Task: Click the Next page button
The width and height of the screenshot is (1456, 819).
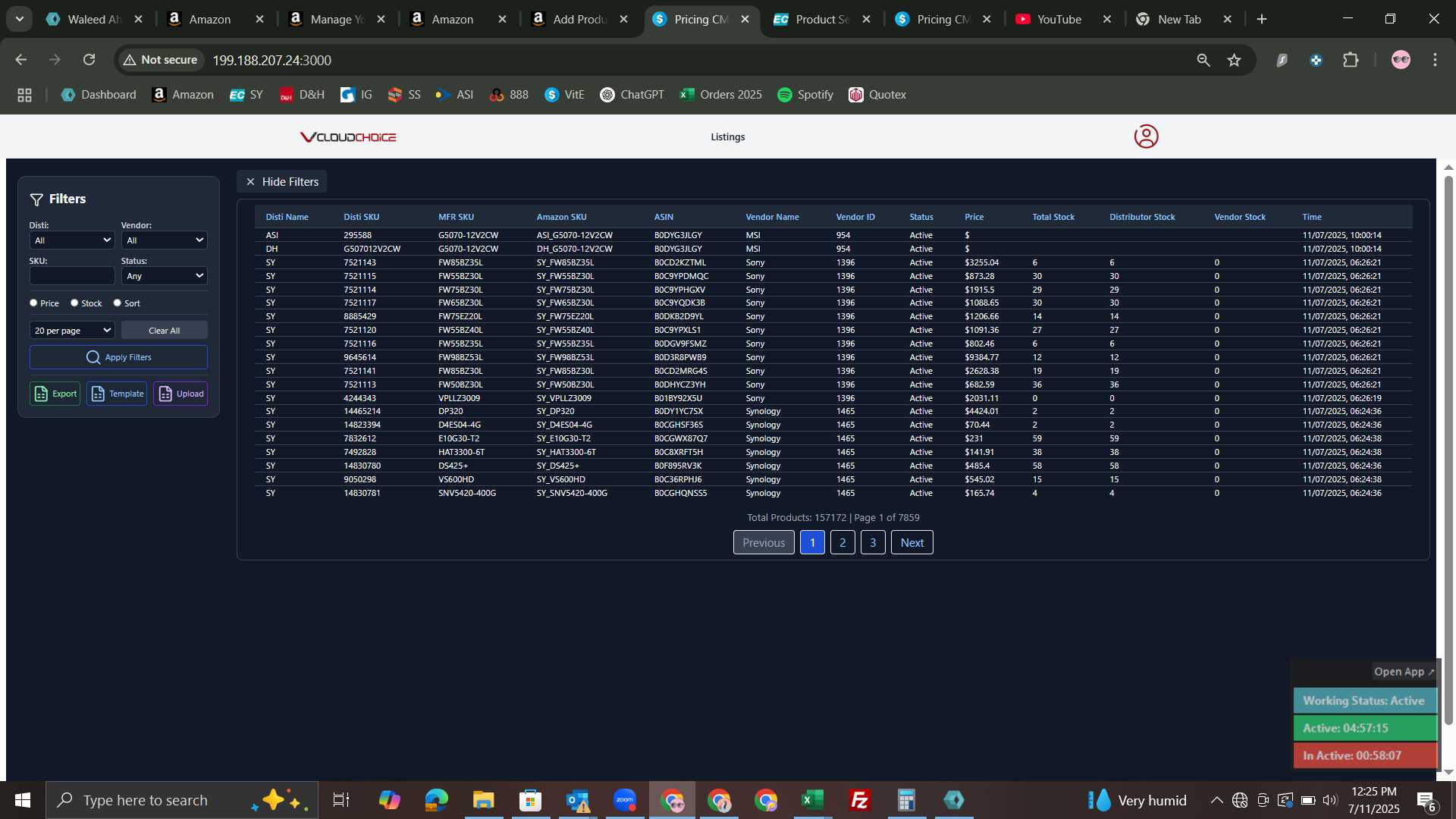Action: point(912,543)
